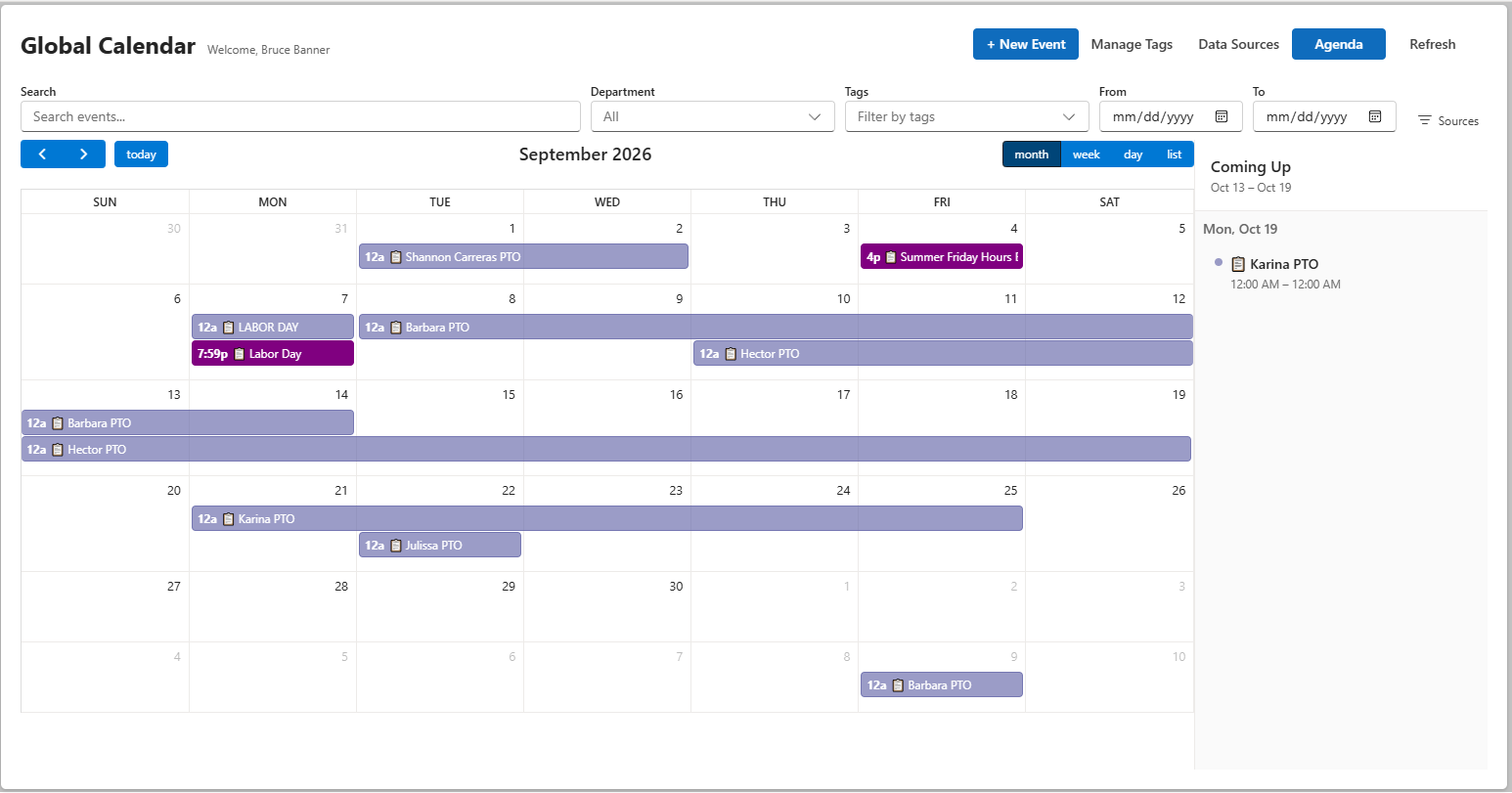Go to next month arrow
The width and height of the screenshot is (1512, 793).
pyautogui.click(x=84, y=154)
